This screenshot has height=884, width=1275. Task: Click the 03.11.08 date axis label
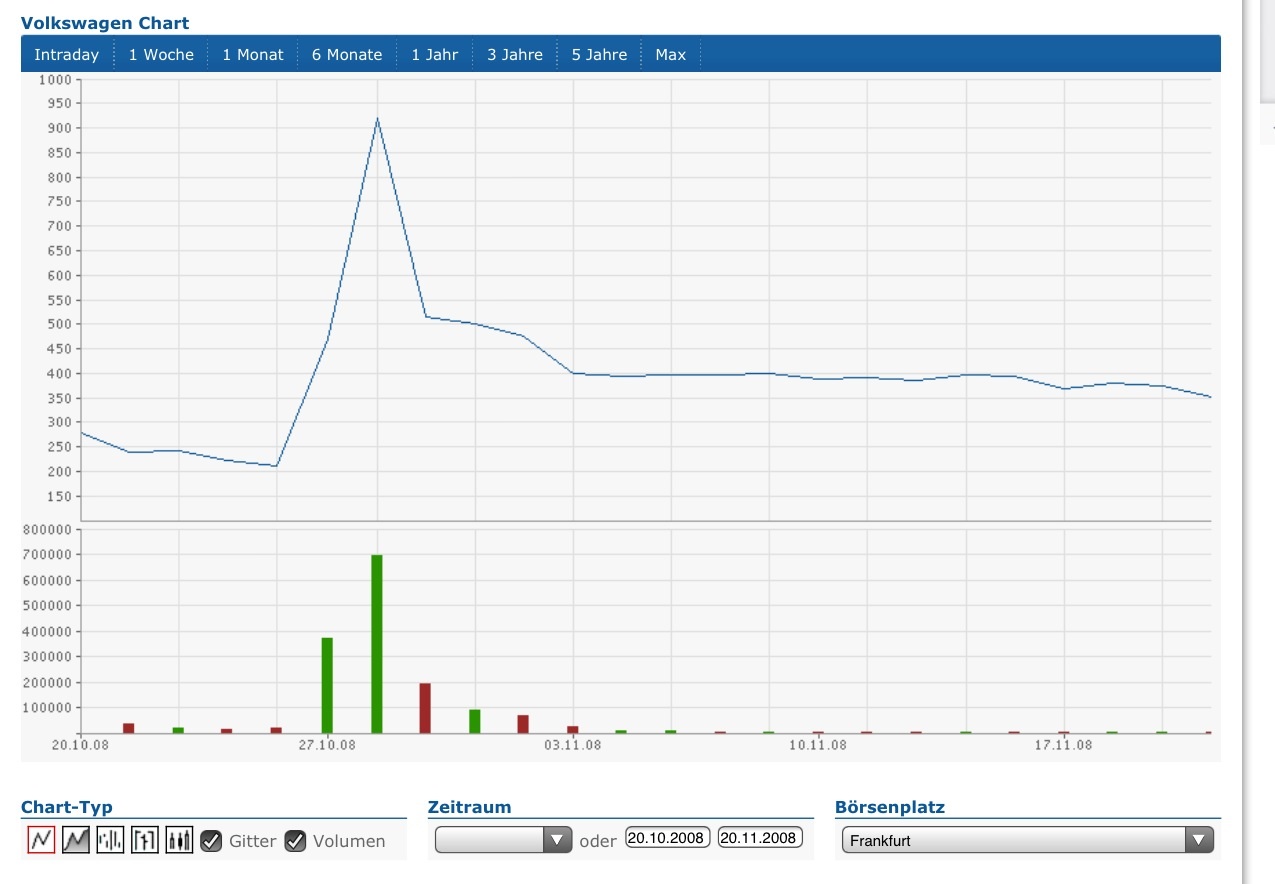574,744
